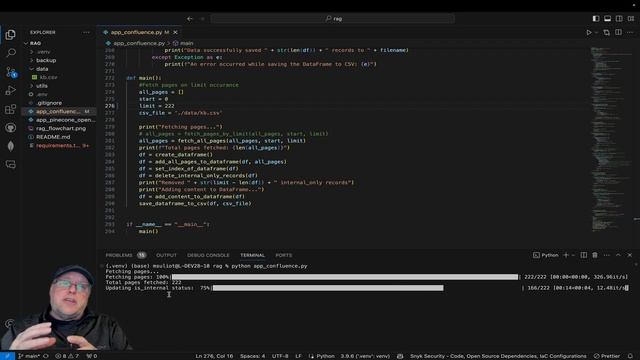Open the Run and Debug view
The image size is (640, 360).
[x=11, y=90]
